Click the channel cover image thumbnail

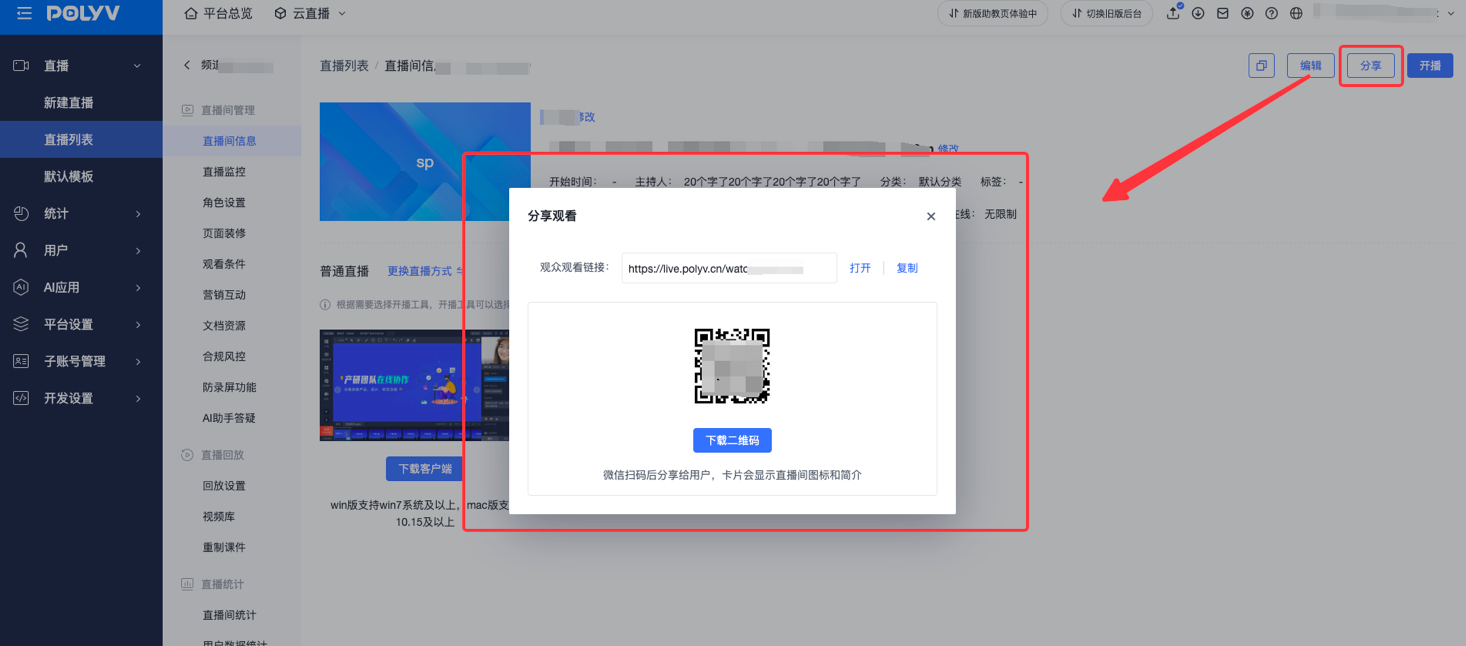point(425,161)
